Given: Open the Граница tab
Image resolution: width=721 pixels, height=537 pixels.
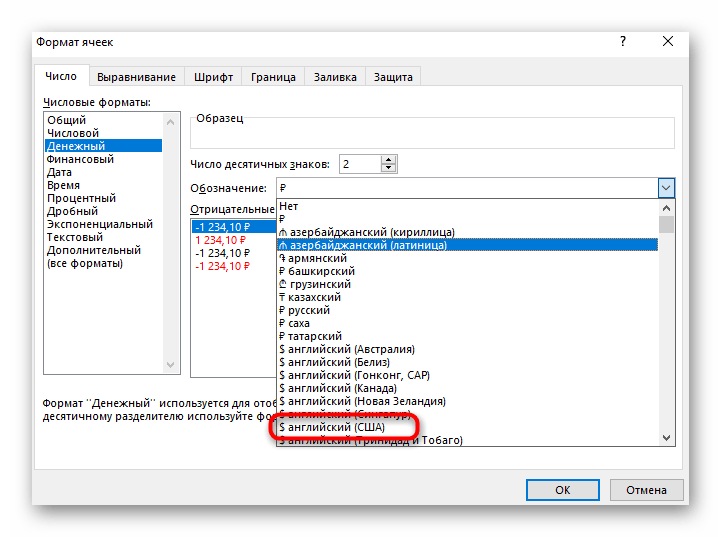Looking at the screenshot, I should tap(273, 77).
